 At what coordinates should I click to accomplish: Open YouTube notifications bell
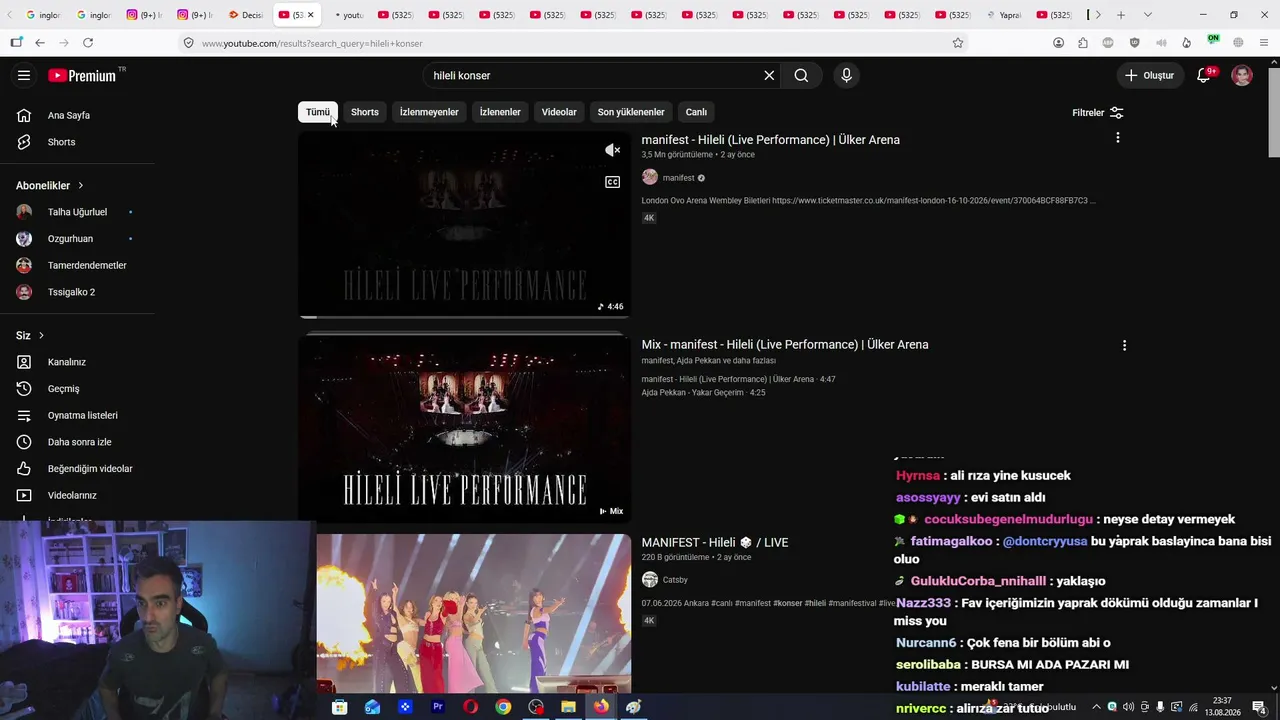point(1204,75)
